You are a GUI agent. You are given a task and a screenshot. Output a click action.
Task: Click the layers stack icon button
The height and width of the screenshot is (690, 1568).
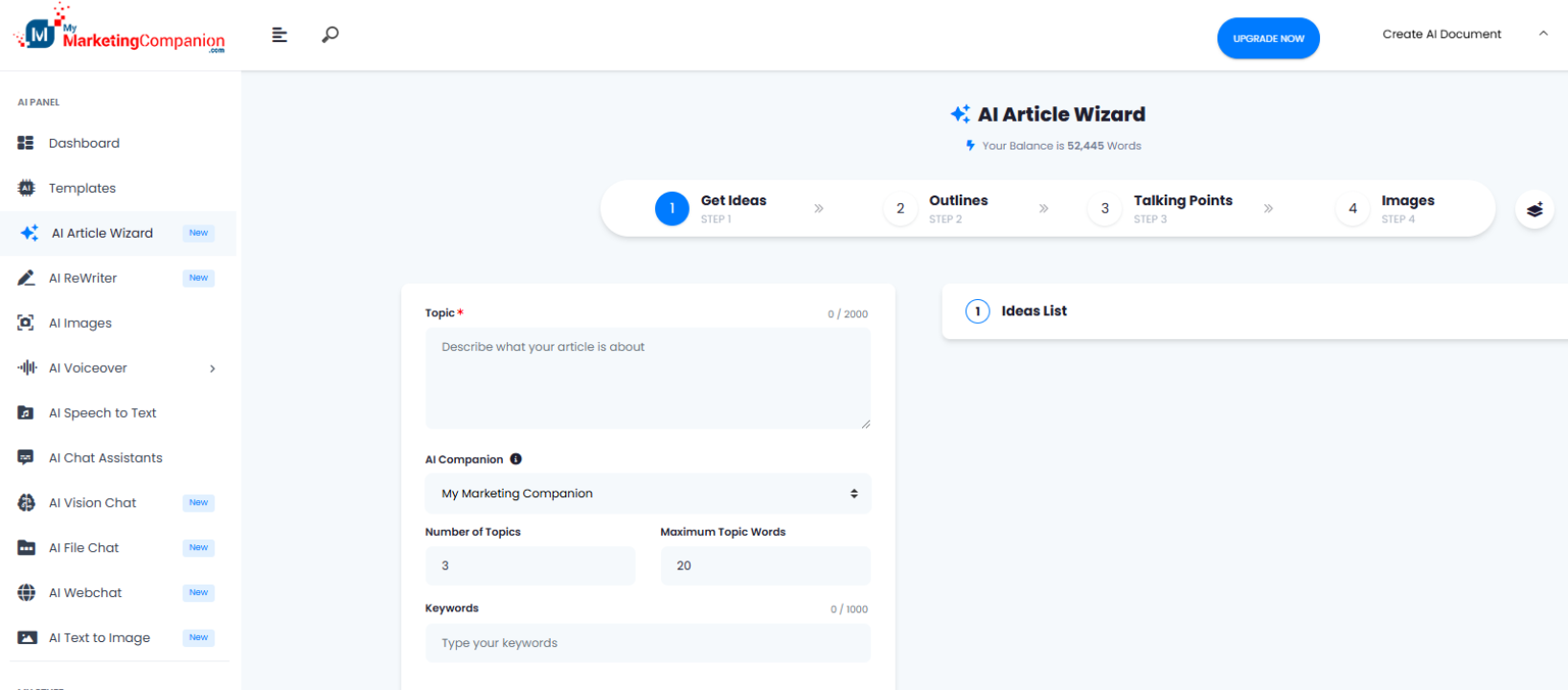(x=1534, y=209)
